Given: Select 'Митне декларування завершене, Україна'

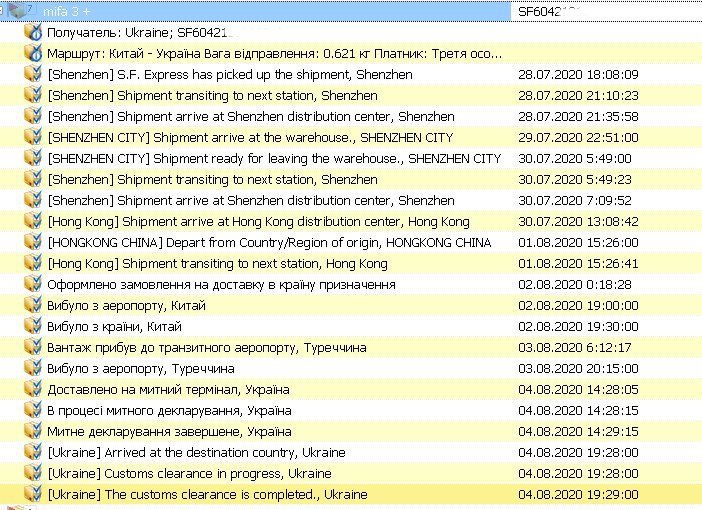Looking at the screenshot, I should [x=169, y=432].
